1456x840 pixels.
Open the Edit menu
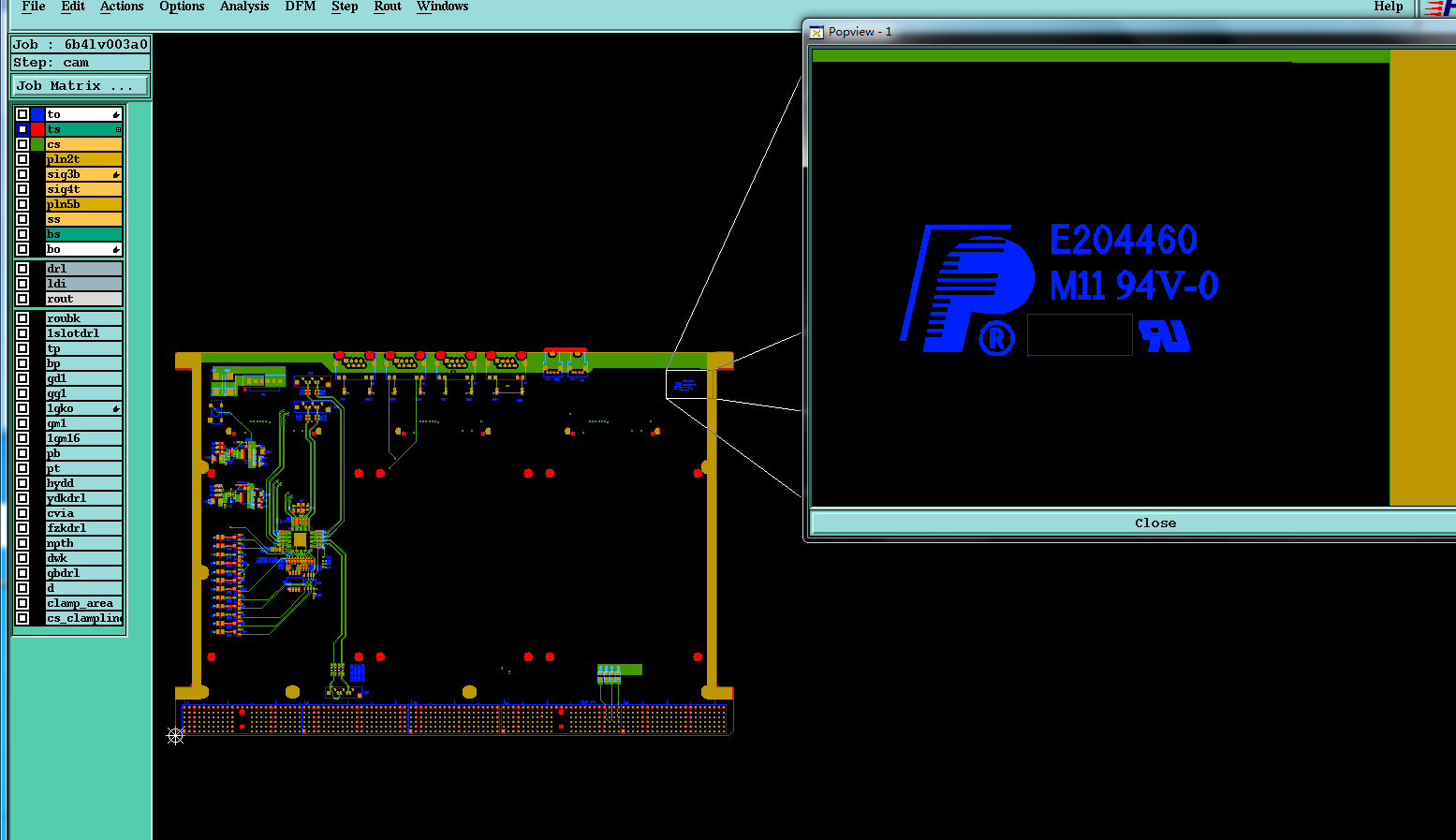(x=73, y=7)
